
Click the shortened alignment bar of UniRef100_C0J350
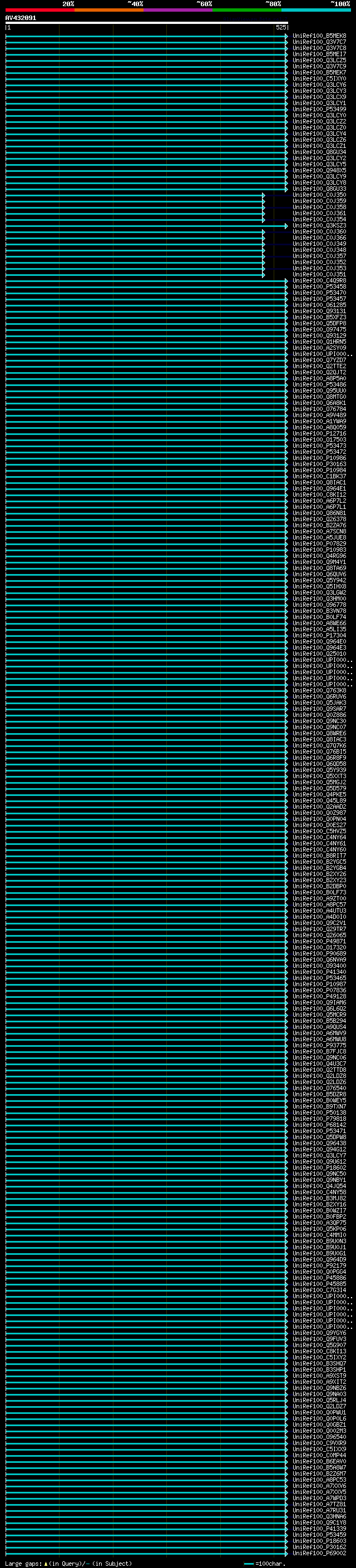[135, 195]
